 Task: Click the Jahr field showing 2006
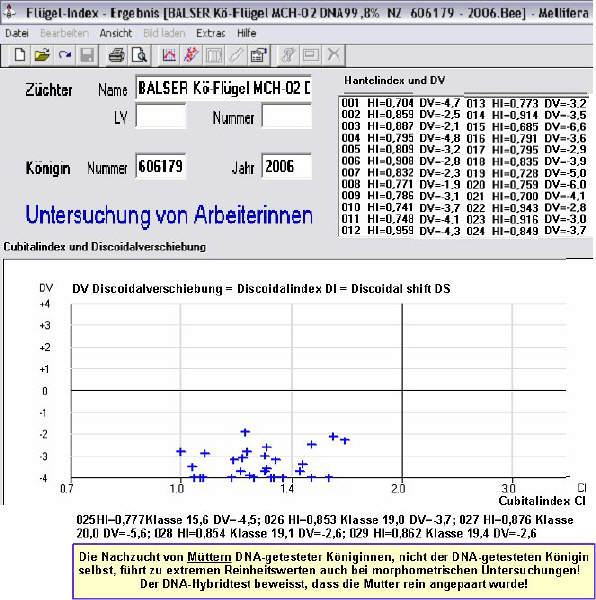coord(287,166)
